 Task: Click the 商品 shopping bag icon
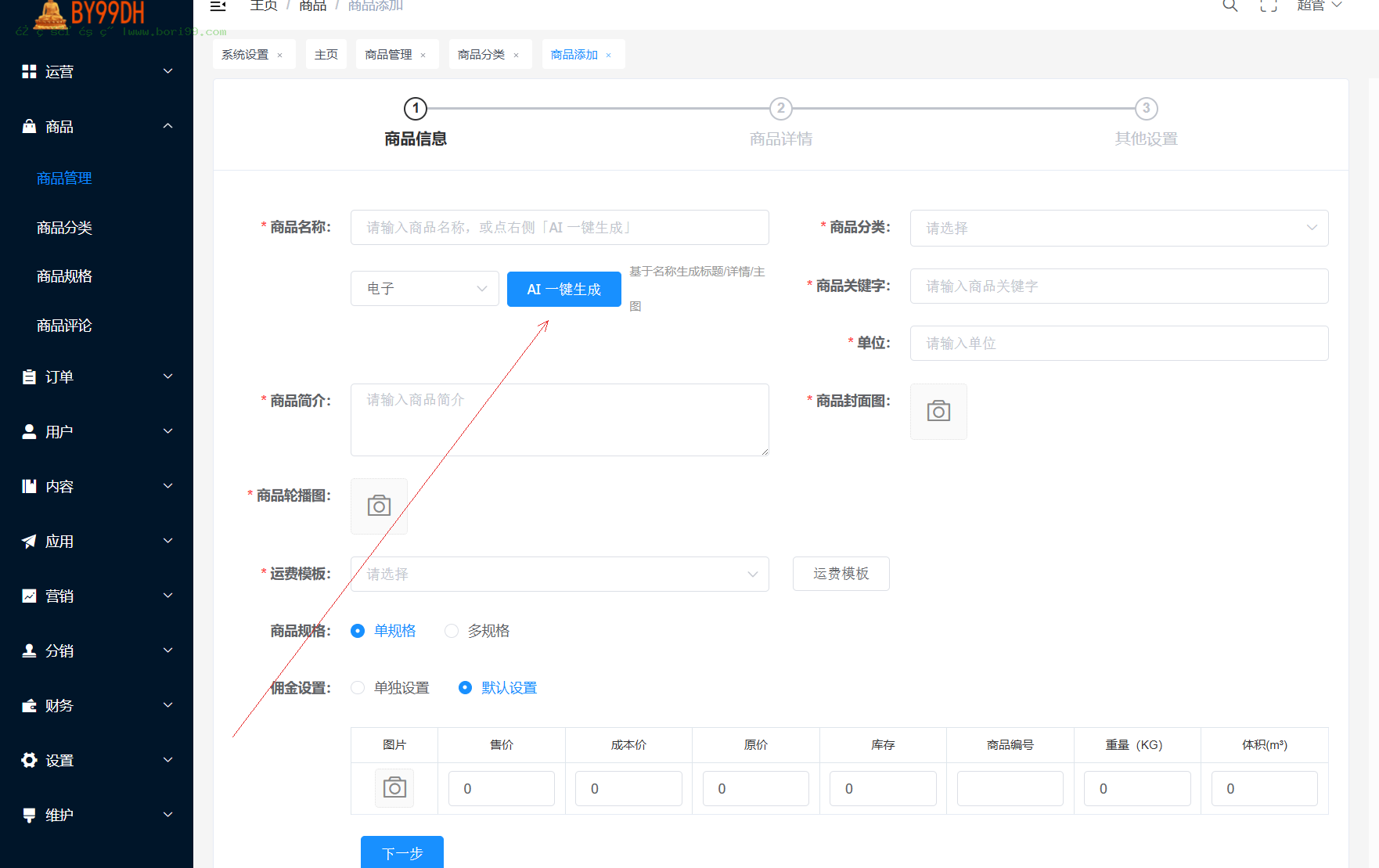(29, 126)
